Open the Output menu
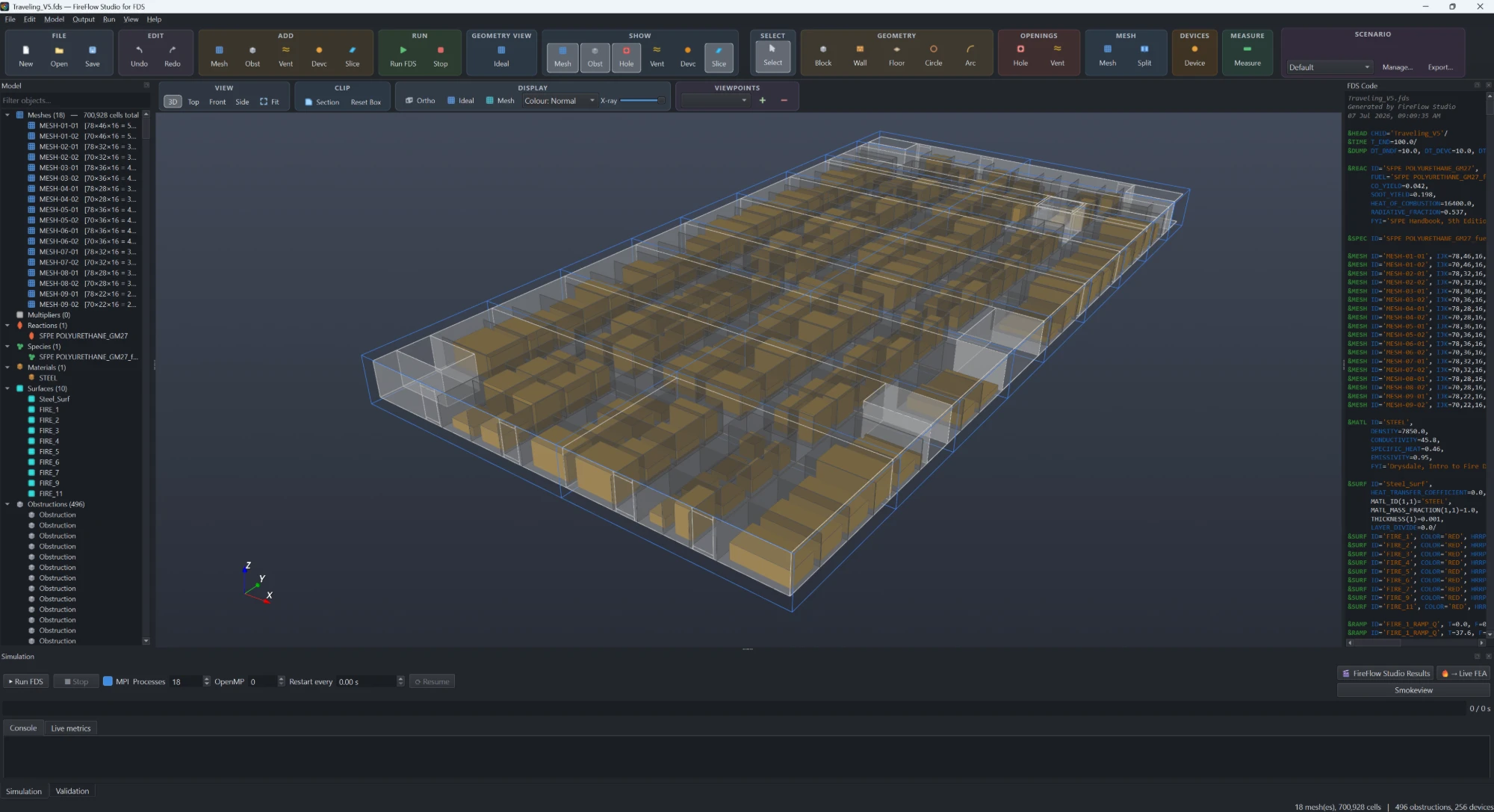This screenshot has width=1494, height=812. coord(84,19)
